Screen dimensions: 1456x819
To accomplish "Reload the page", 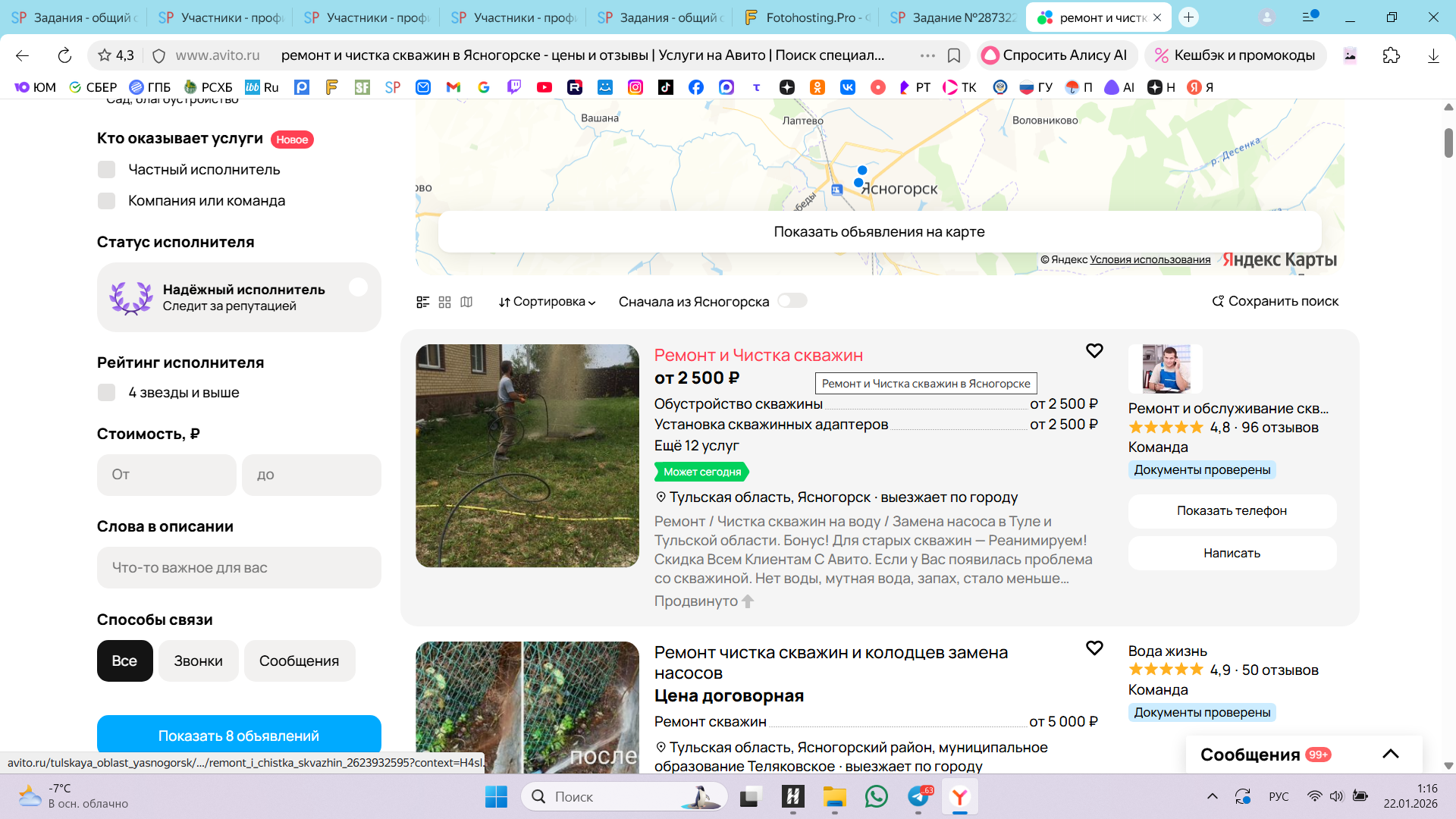I will (64, 55).
